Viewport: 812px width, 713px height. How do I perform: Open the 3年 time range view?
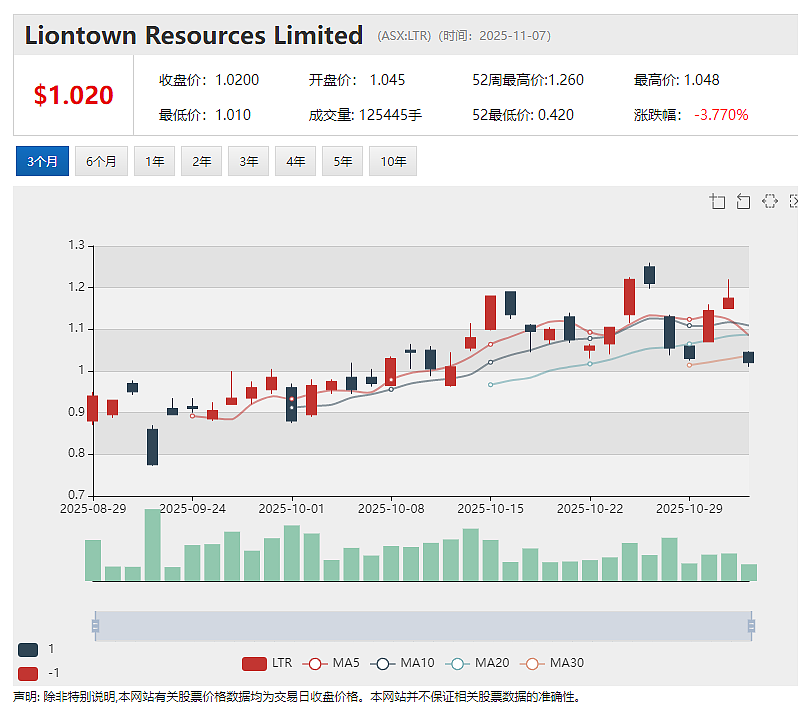[249, 161]
